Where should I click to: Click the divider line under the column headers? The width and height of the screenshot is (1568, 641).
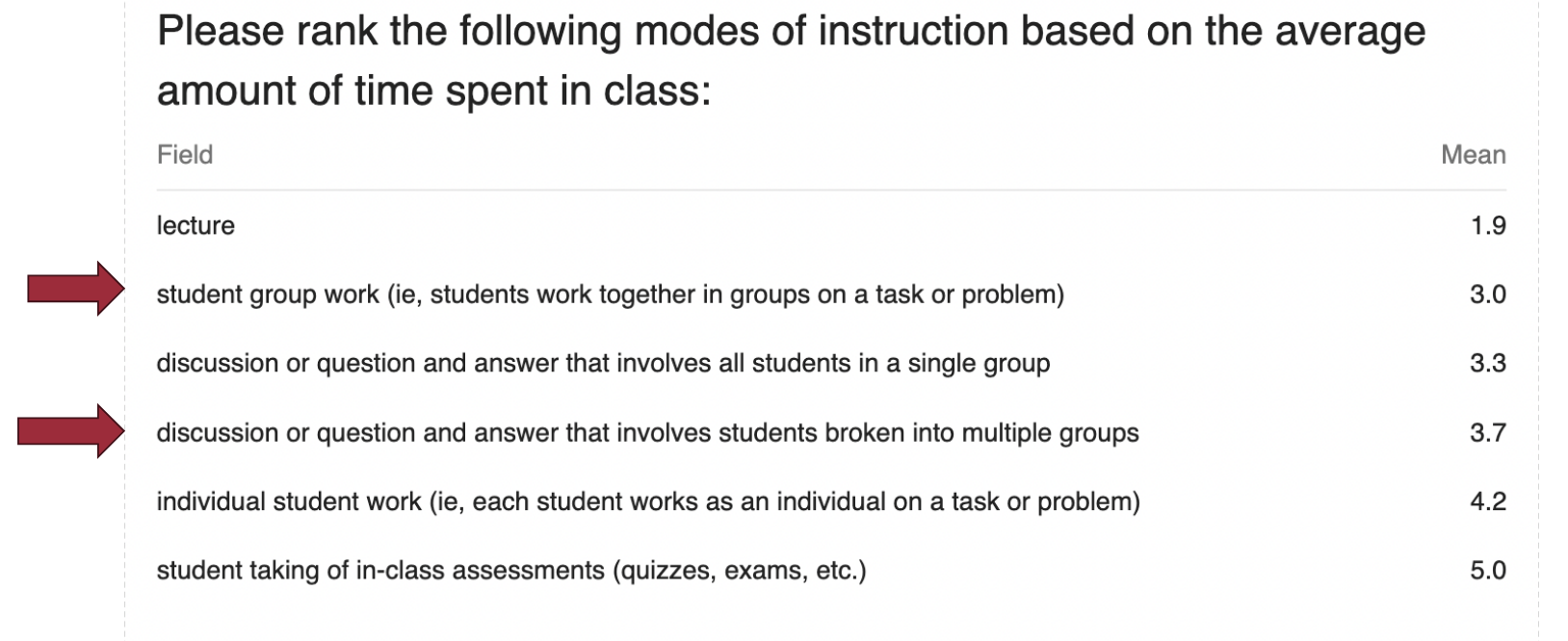click(x=831, y=190)
